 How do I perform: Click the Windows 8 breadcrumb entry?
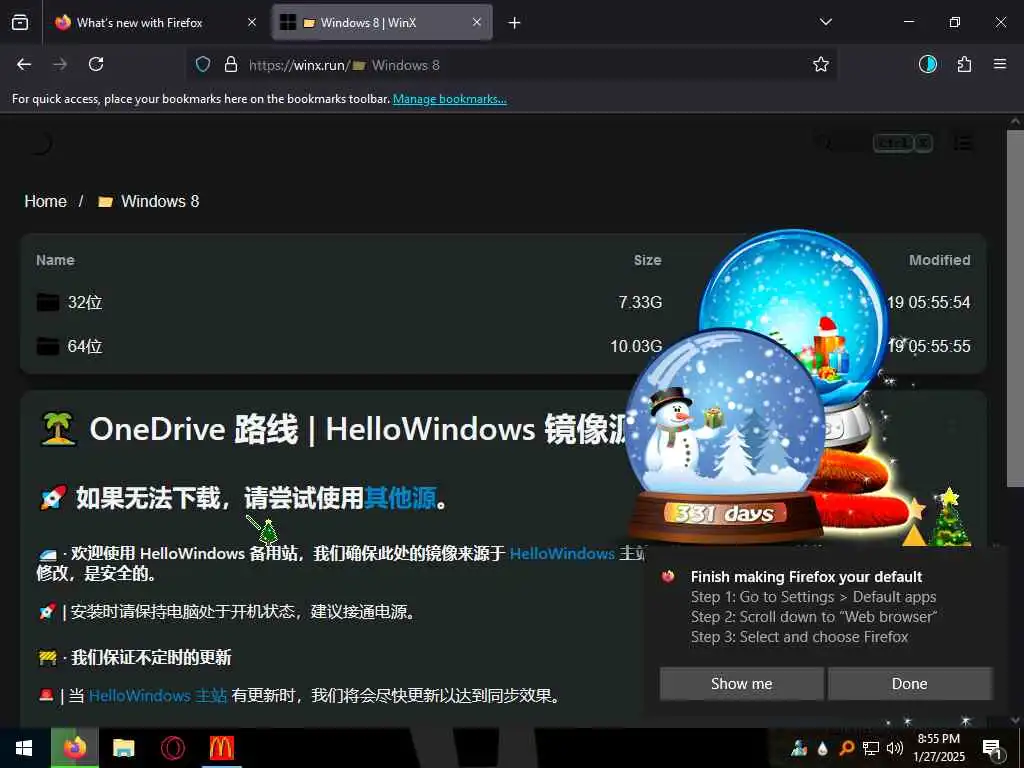point(148,201)
